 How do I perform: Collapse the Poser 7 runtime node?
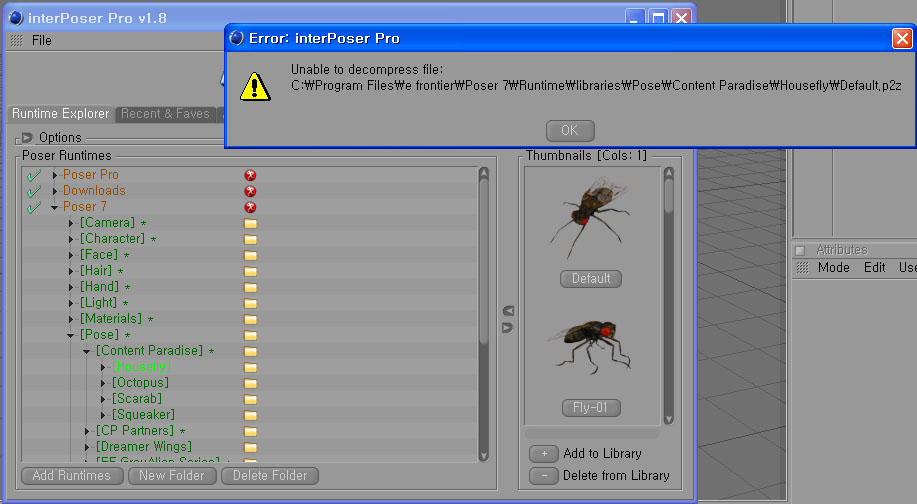(54, 207)
